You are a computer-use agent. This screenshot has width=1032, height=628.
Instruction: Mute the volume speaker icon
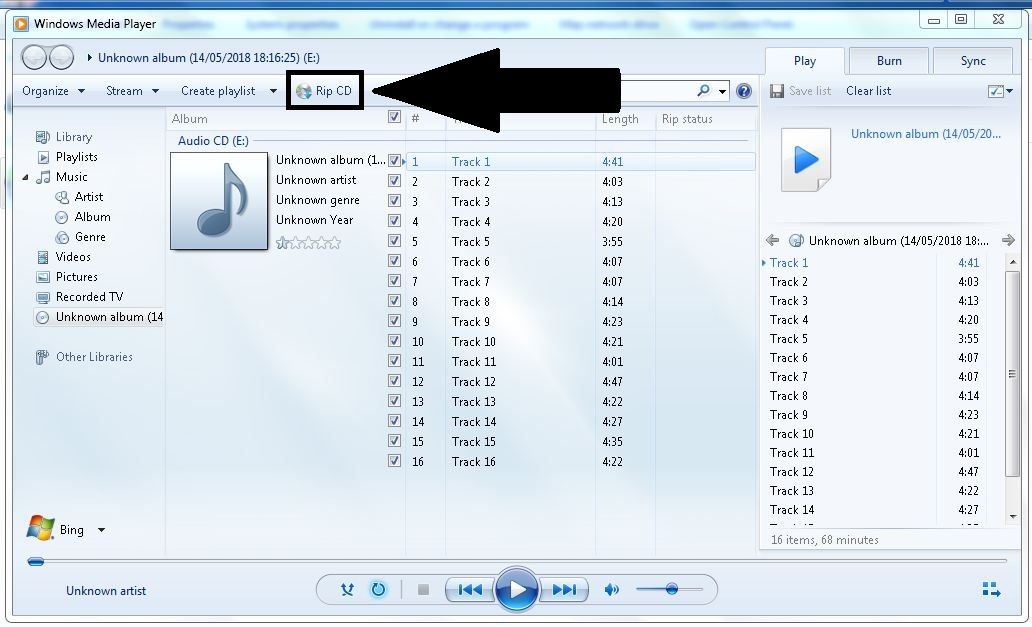pyautogui.click(x=611, y=589)
